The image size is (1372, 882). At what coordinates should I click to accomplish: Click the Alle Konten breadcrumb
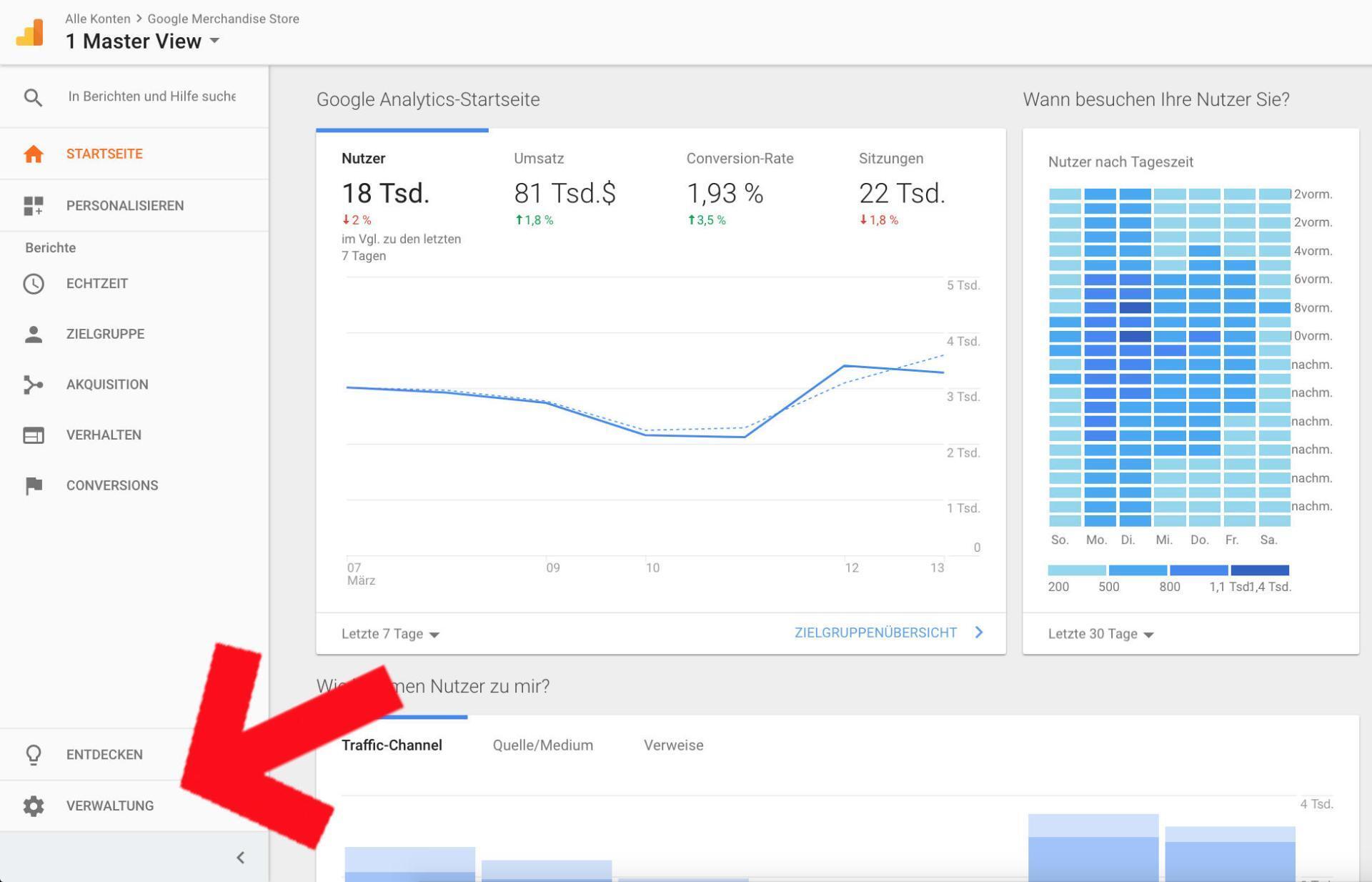click(98, 19)
